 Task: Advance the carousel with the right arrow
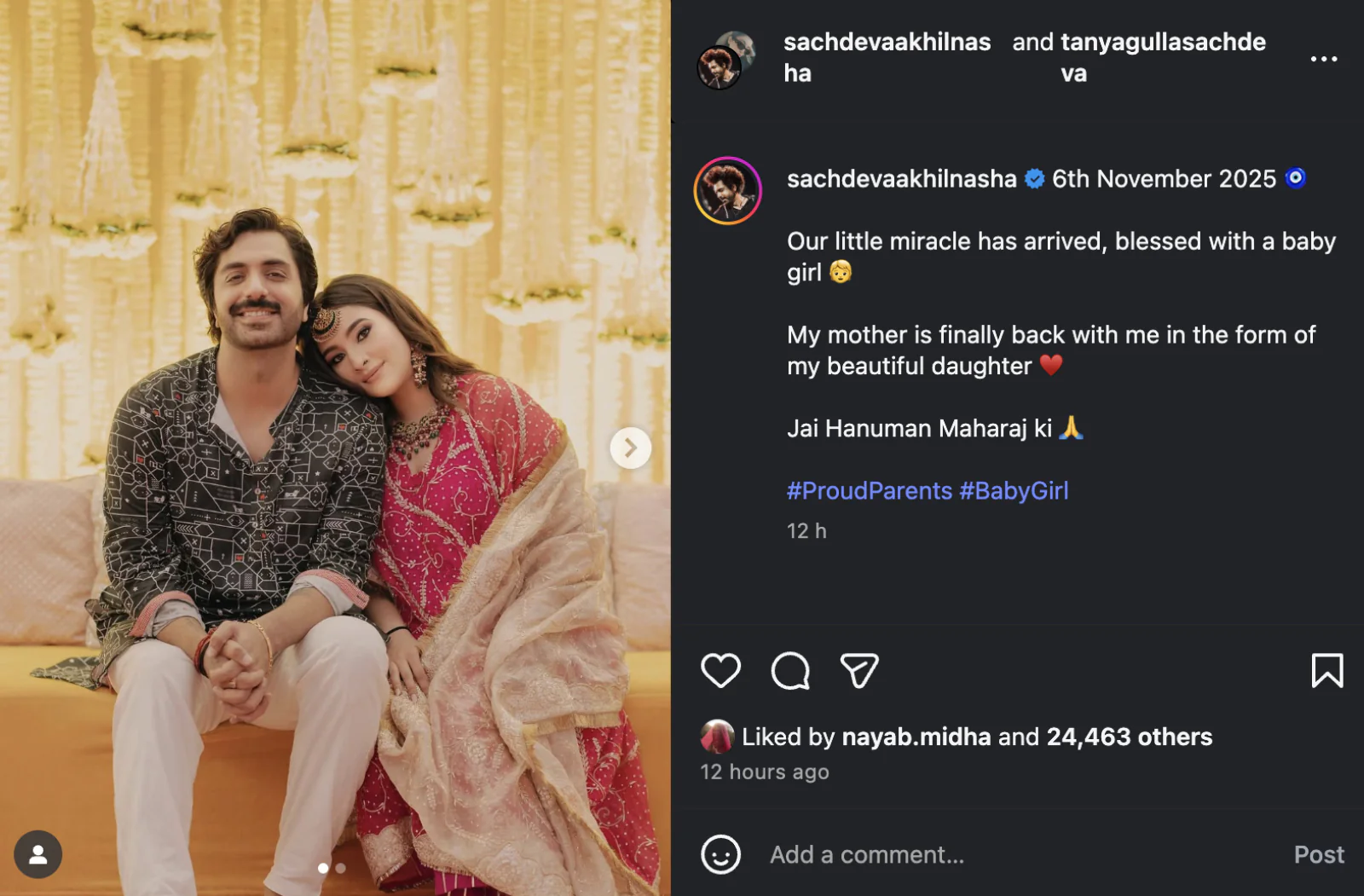click(x=630, y=447)
